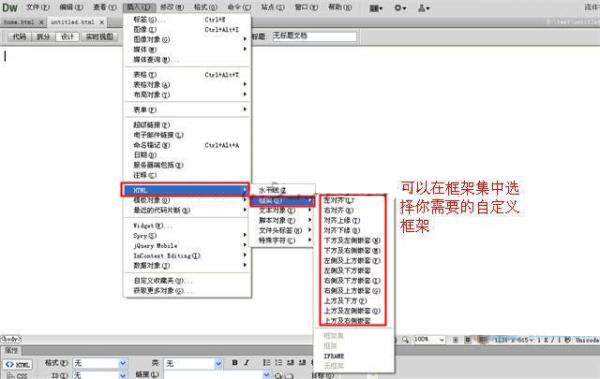The width and height of the screenshot is (600, 379).
Task: Open the 窗口 menu
Action: (x=306, y=7)
